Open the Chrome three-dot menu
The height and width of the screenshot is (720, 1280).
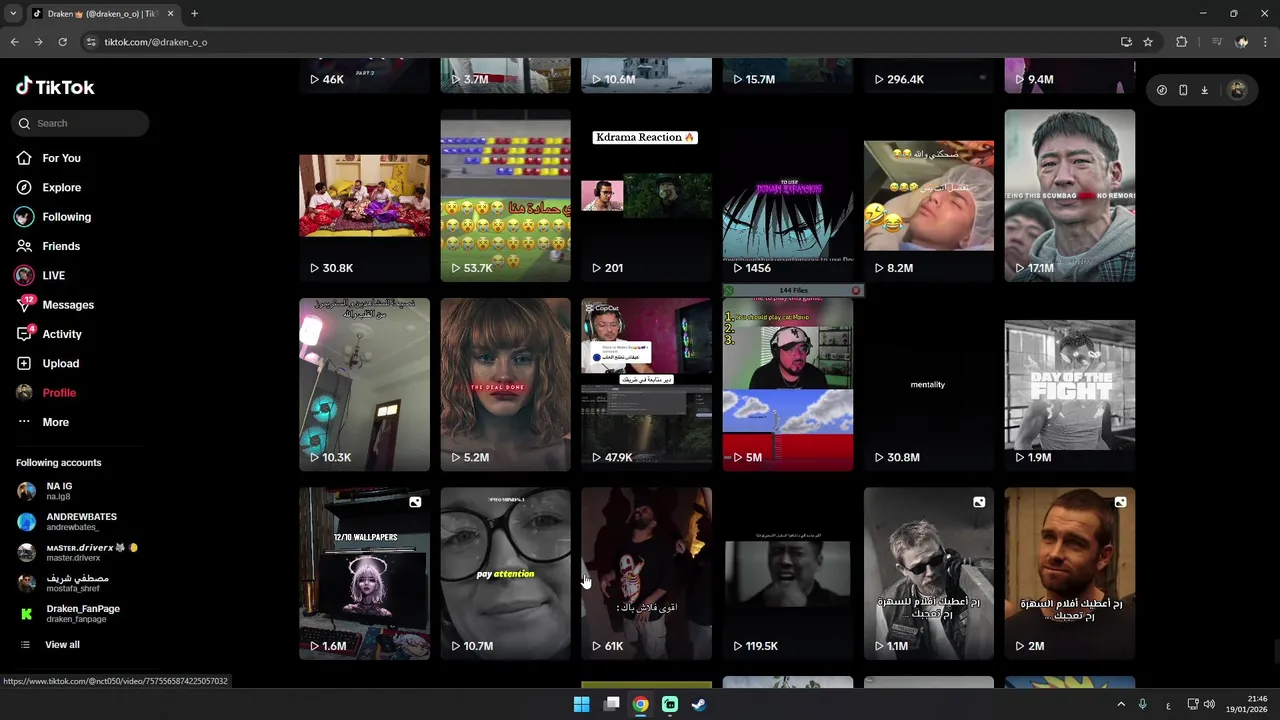(x=1266, y=42)
